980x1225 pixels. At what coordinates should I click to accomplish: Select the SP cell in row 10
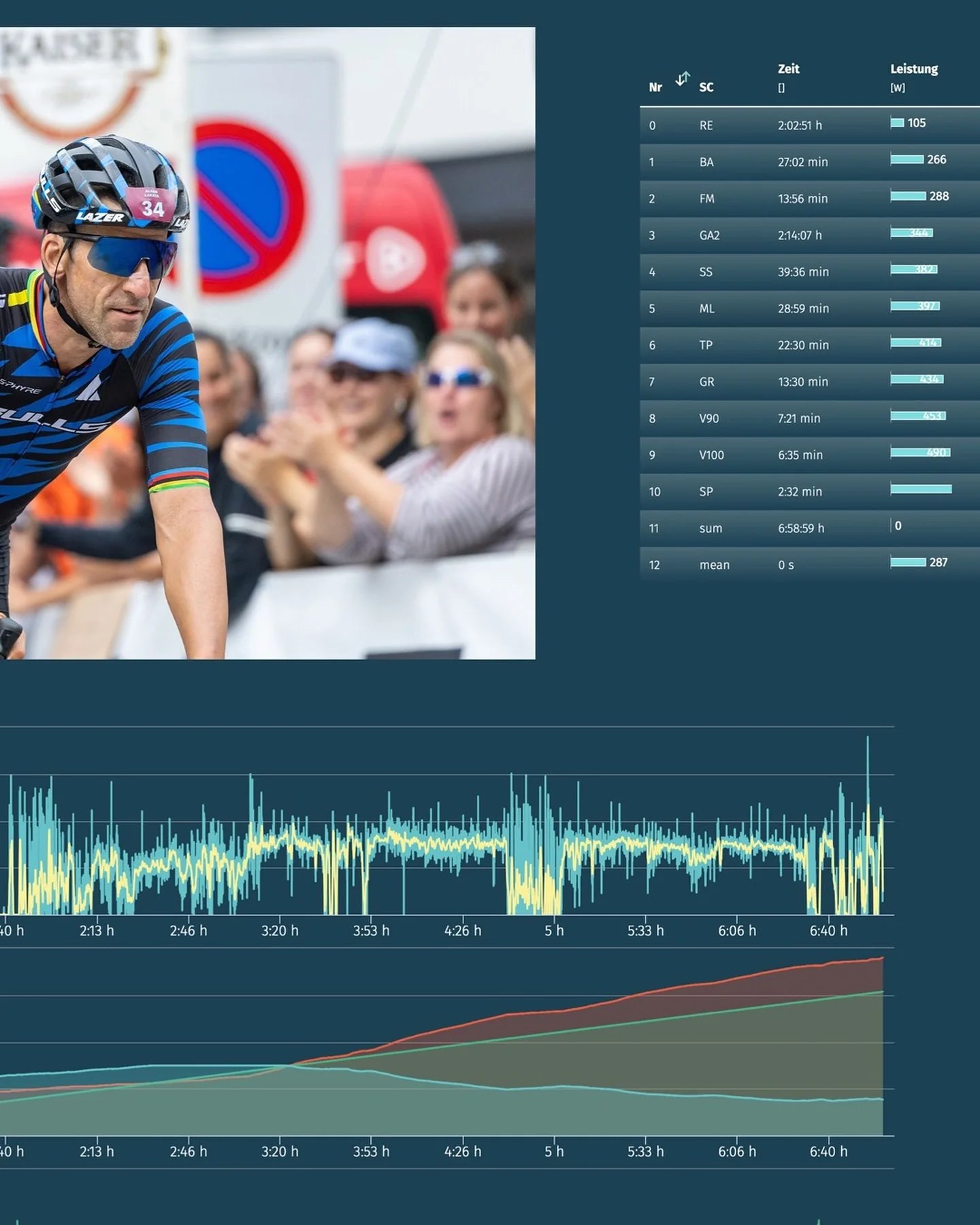[x=706, y=492]
